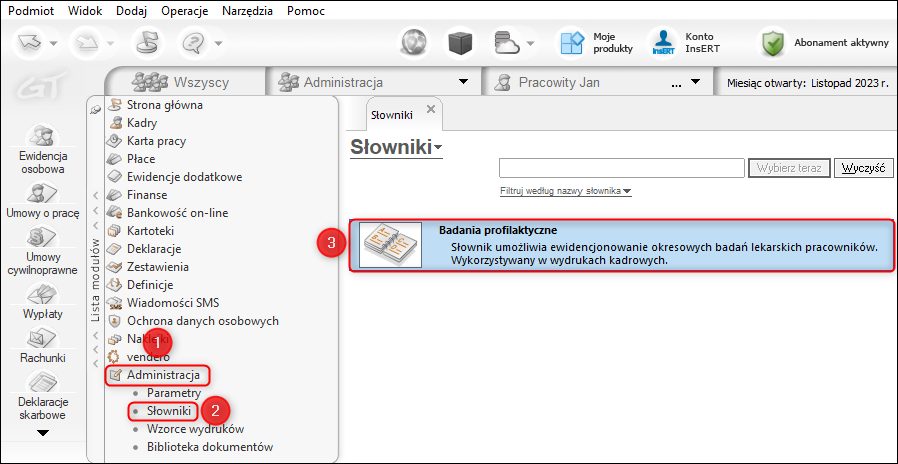Click the Wyczyść button
Screen dimensions: 898x464
coord(864,168)
